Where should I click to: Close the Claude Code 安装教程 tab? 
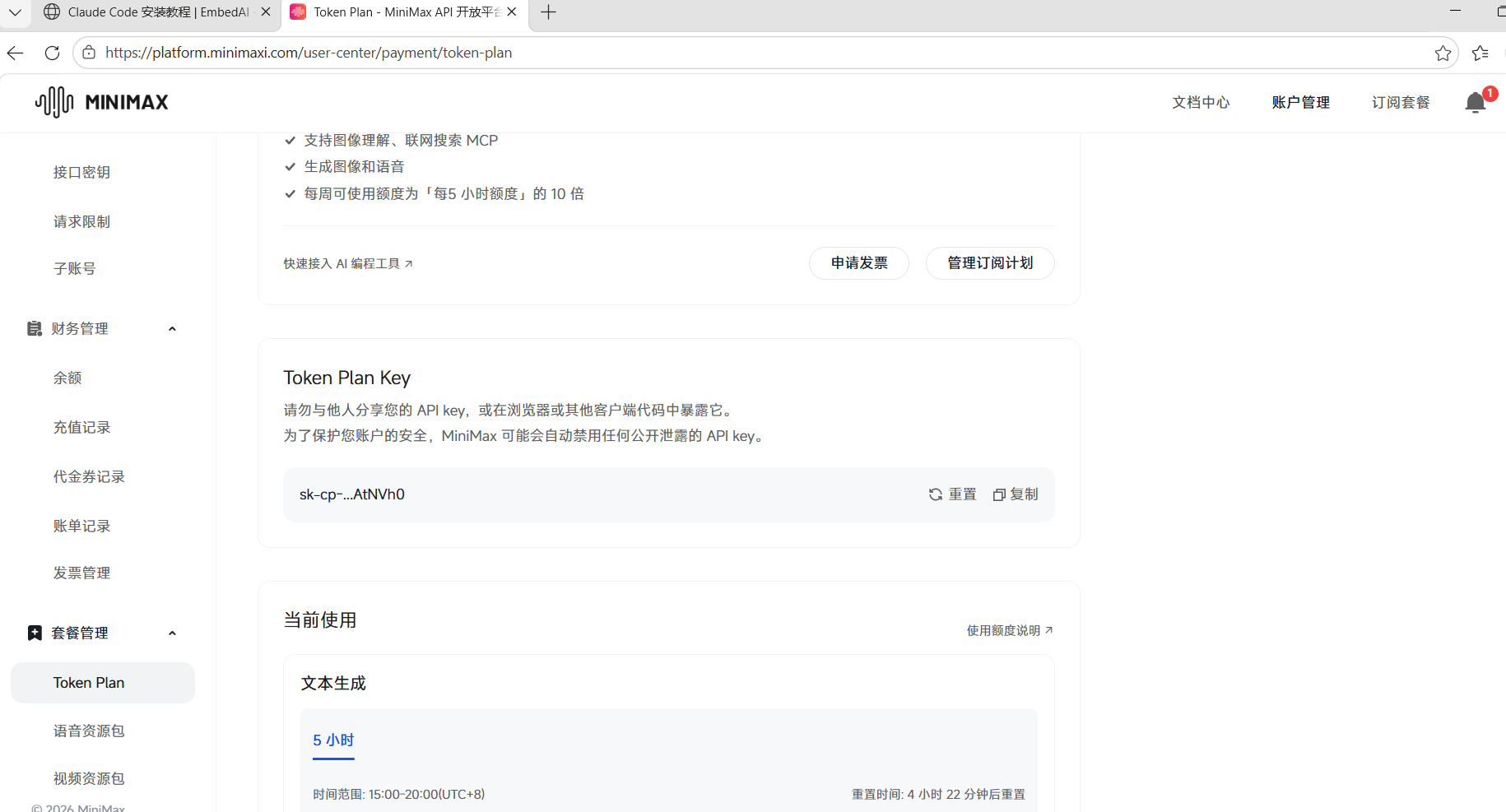point(266,12)
